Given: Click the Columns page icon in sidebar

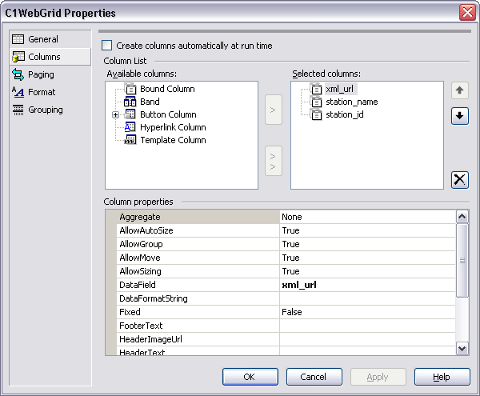Looking at the screenshot, I should tap(18, 57).
